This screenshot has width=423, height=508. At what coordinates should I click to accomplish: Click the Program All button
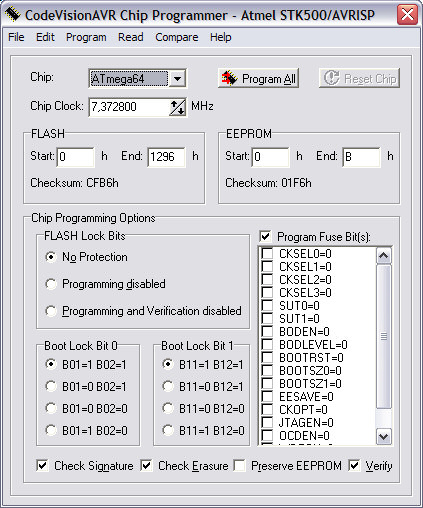click(258, 78)
